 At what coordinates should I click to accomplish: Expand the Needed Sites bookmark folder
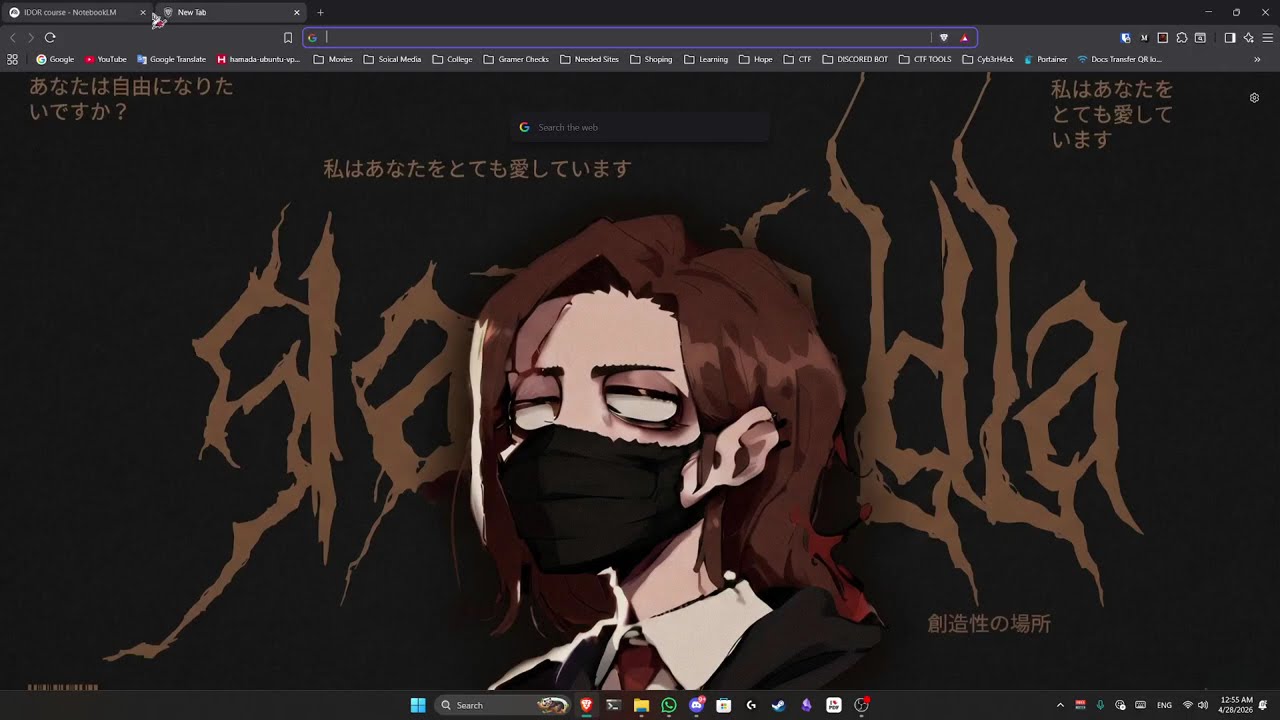589,59
